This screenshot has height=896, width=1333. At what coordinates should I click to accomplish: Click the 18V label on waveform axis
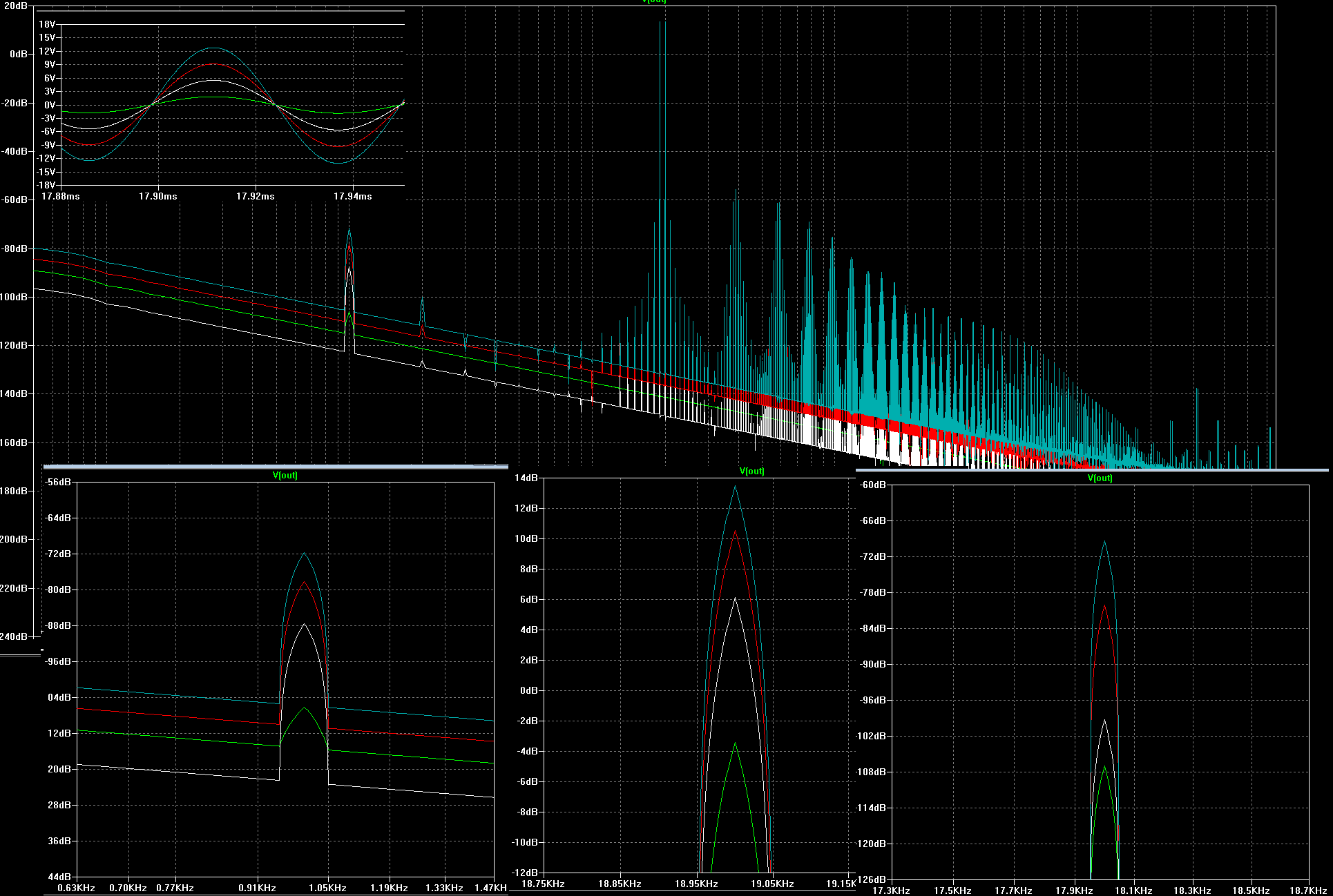(x=47, y=24)
